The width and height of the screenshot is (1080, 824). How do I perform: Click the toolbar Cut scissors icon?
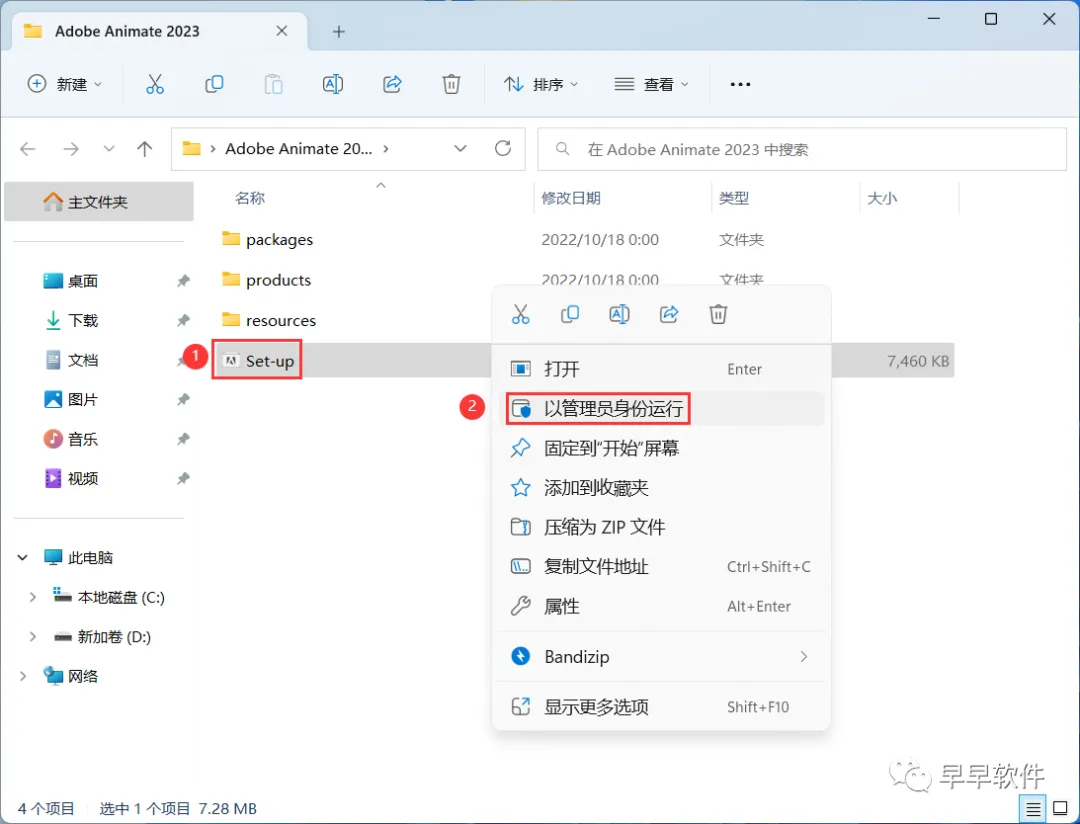[155, 84]
